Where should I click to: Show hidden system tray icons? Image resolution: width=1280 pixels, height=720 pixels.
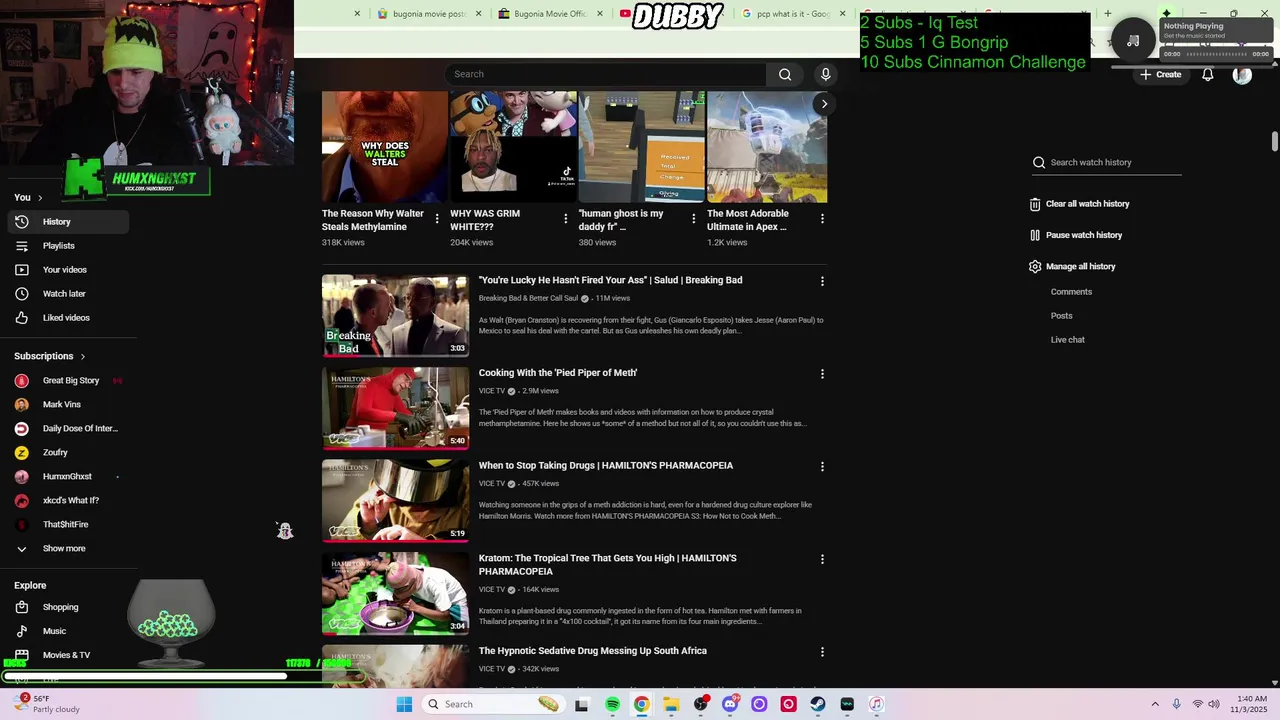pos(1155,704)
